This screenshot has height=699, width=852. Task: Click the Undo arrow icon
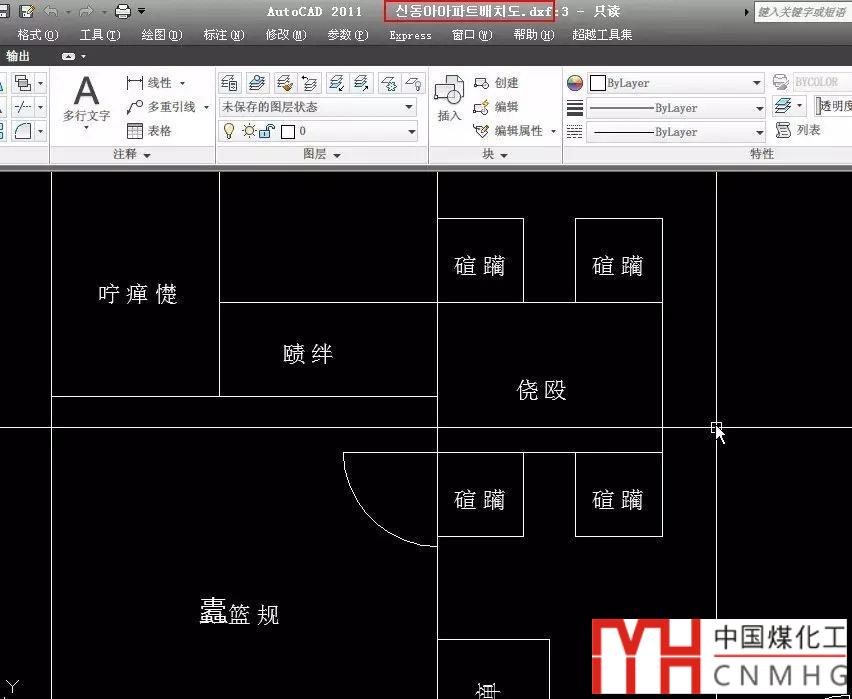(51, 11)
